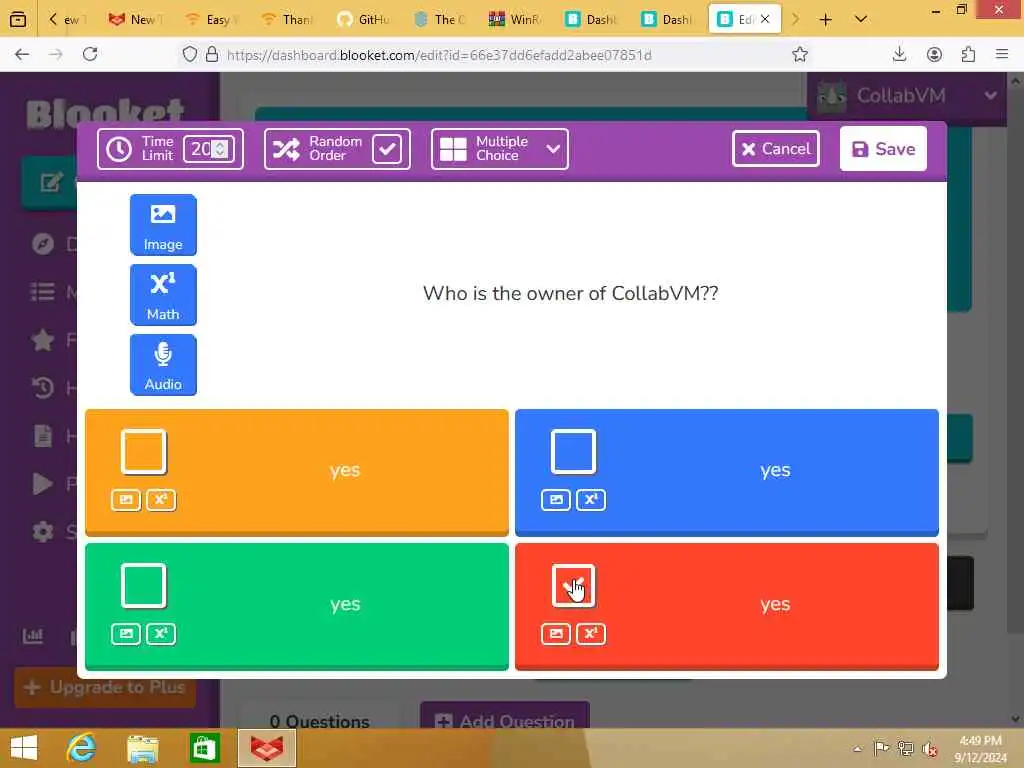Open the browser extensions icon

coord(968,55)
